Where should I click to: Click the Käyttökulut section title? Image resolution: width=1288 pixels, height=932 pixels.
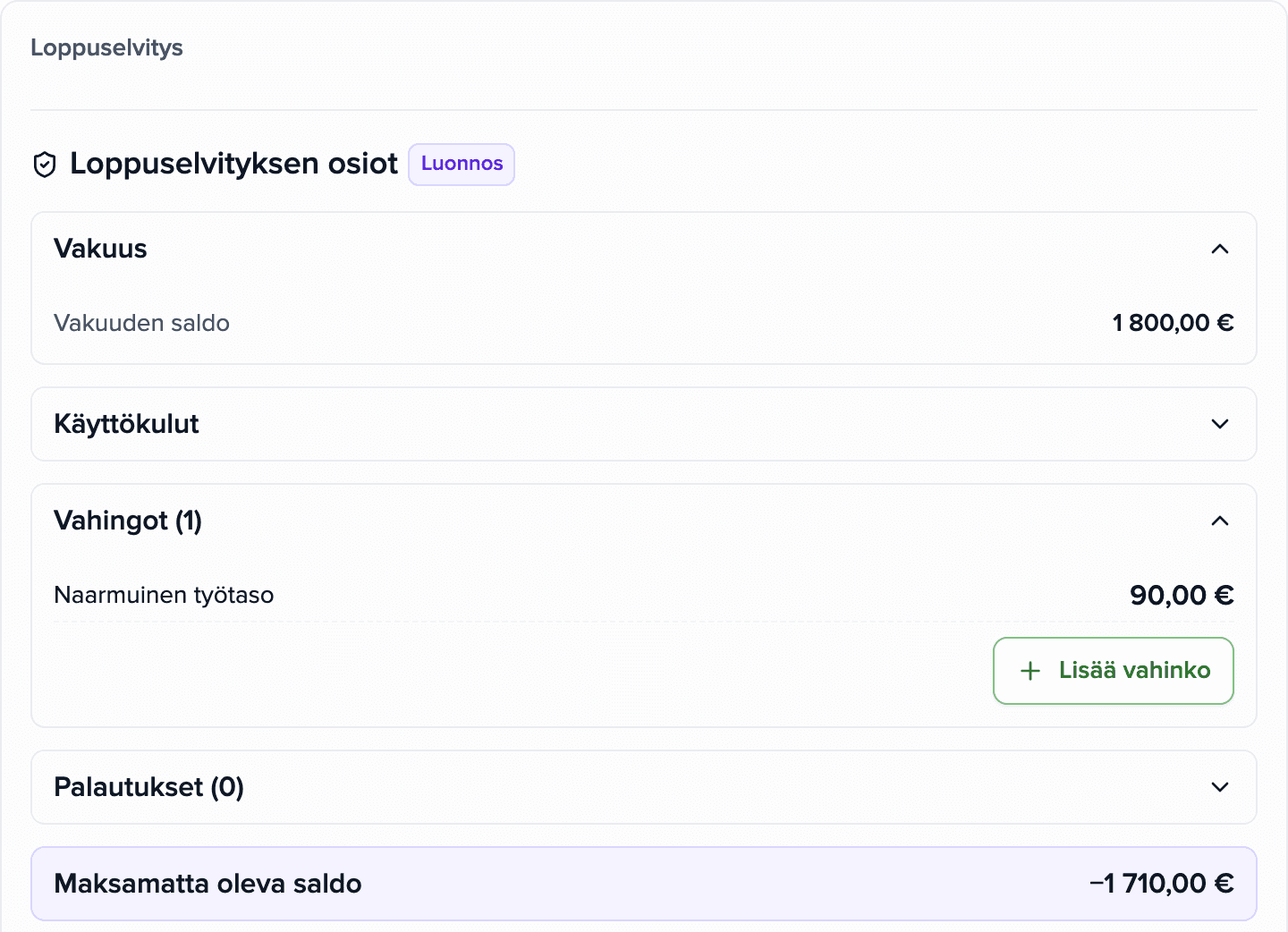(x=126, y=424)
